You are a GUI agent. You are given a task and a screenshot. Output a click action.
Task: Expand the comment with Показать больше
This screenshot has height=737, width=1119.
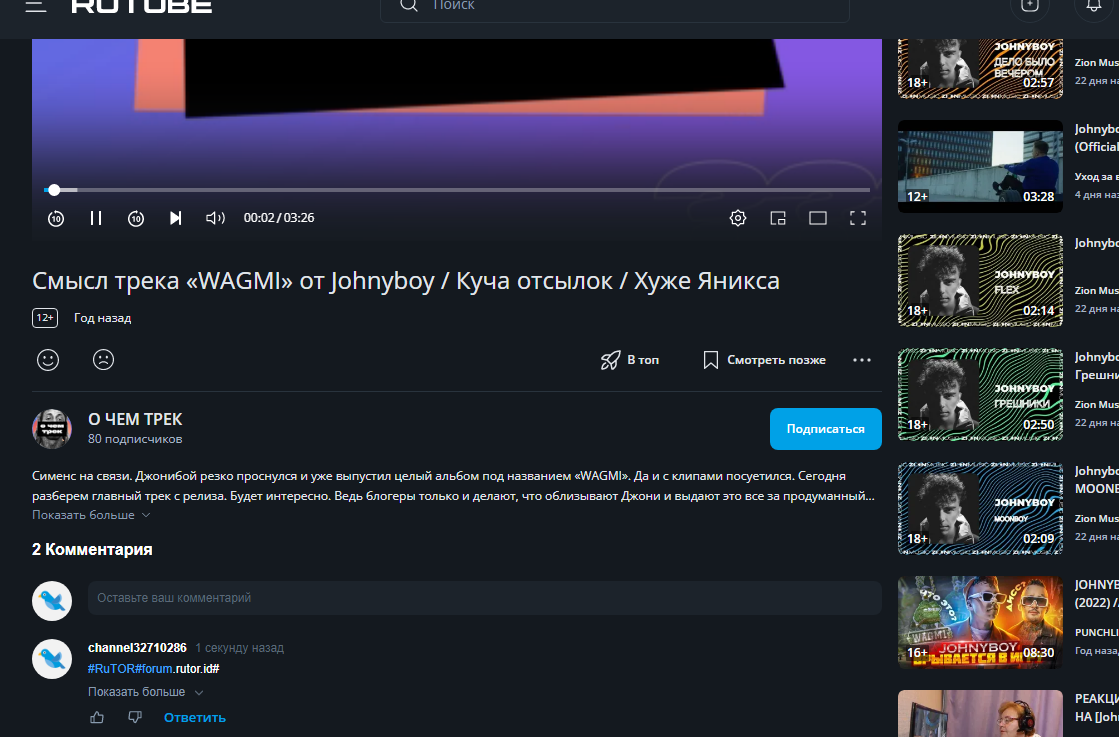(x=146, y=692)
